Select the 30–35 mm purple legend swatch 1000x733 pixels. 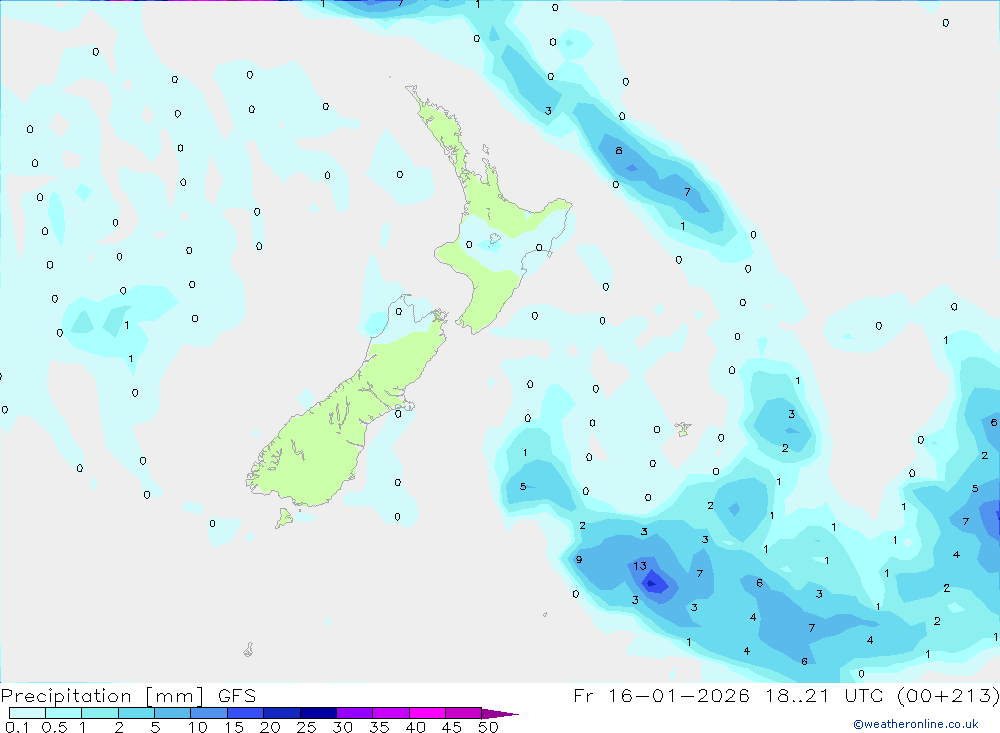coord(355,713)
